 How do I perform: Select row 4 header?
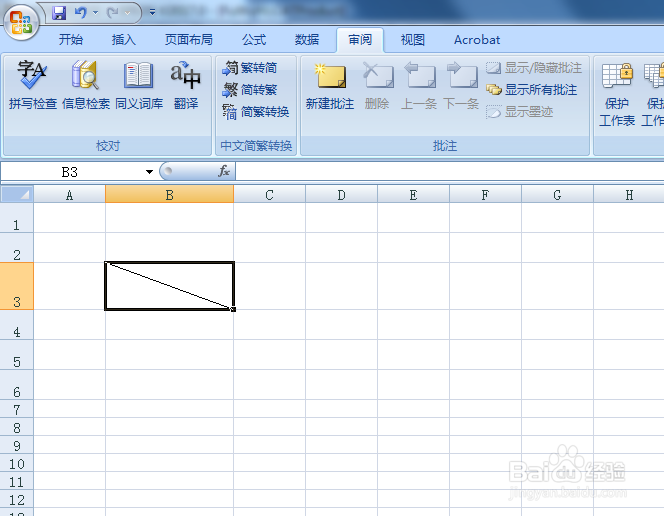17,325
